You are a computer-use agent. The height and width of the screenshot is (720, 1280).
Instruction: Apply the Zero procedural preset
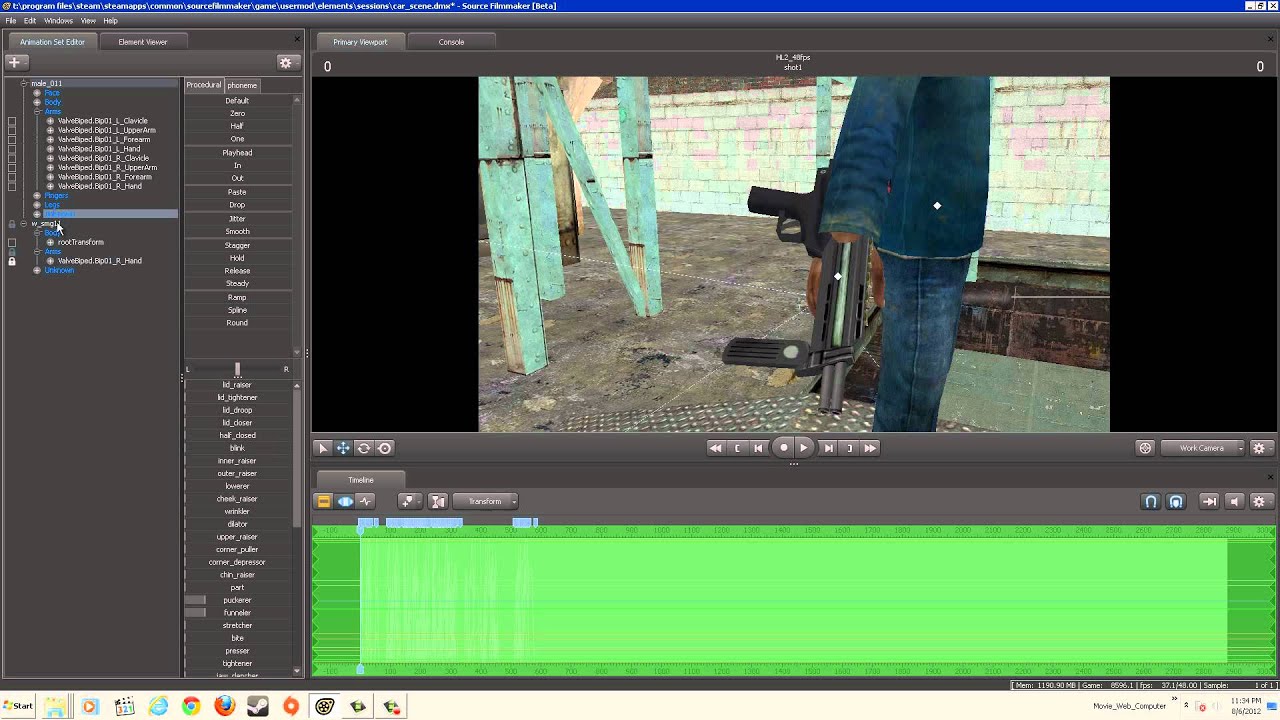click(237, 114)
